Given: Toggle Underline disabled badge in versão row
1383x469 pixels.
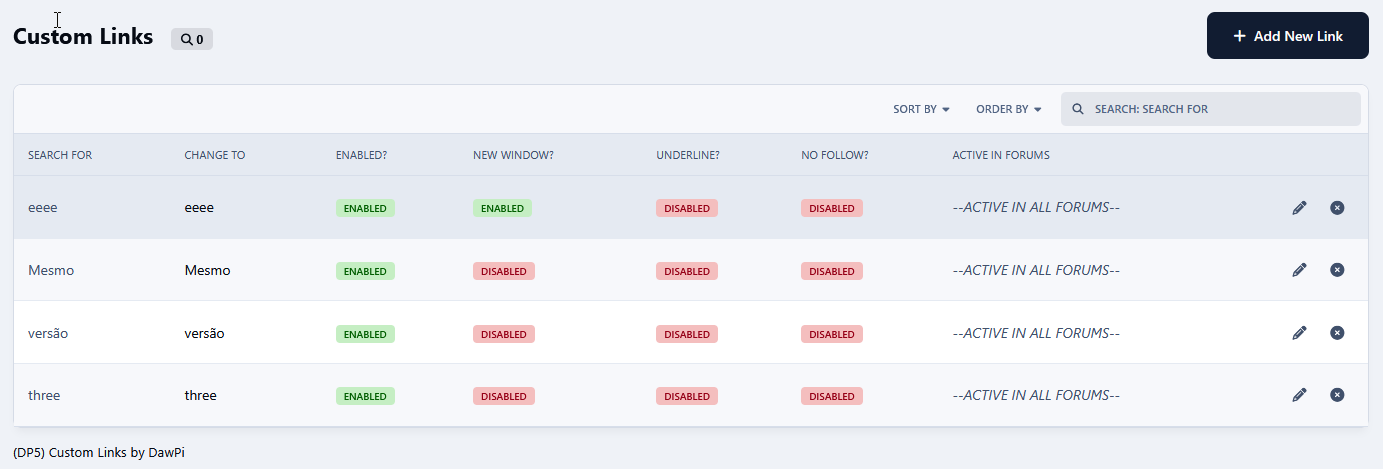Looking at the screenshot, I should (686, 334).
